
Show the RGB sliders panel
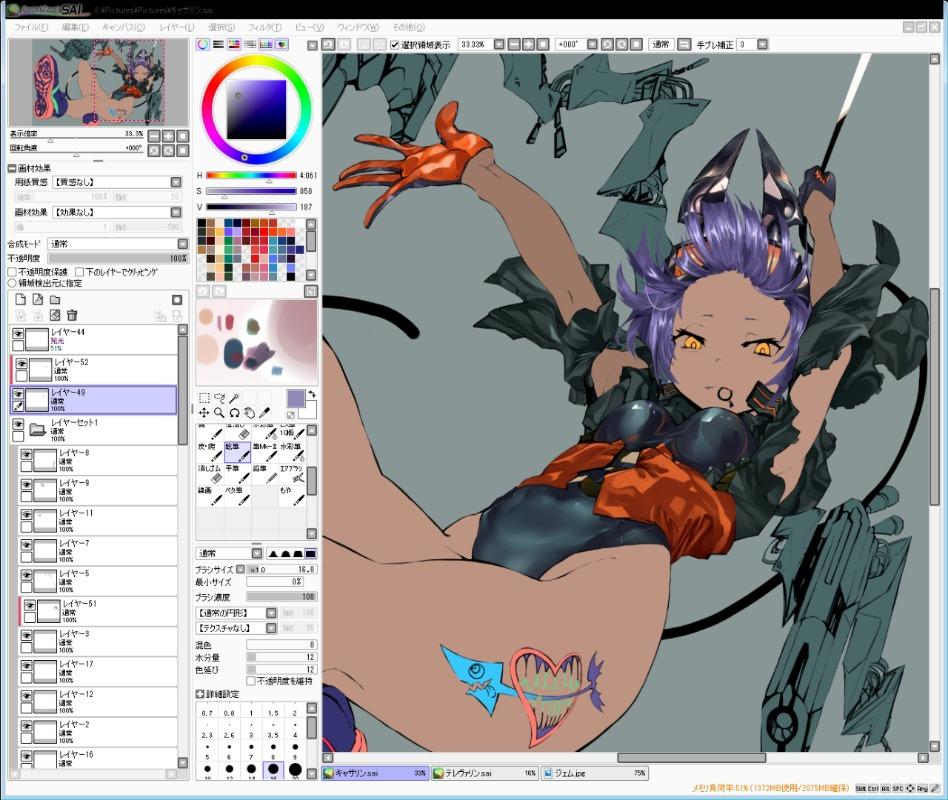click(218, 44)
